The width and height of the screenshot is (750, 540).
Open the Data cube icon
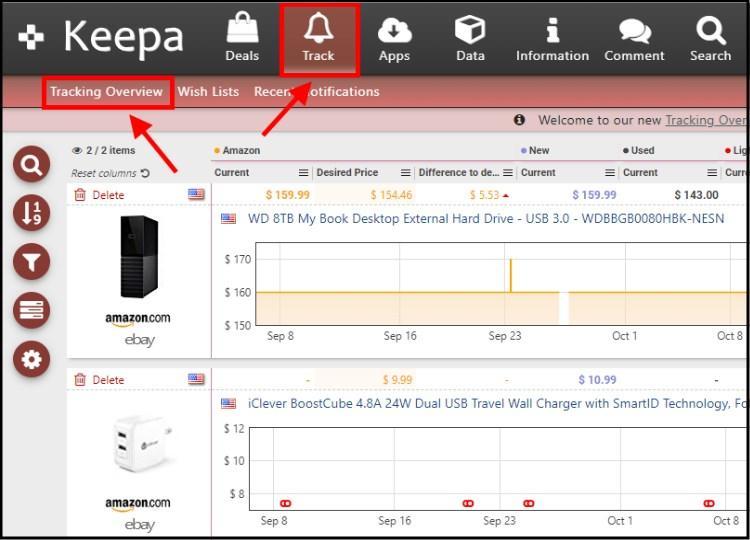click(470, 29)
